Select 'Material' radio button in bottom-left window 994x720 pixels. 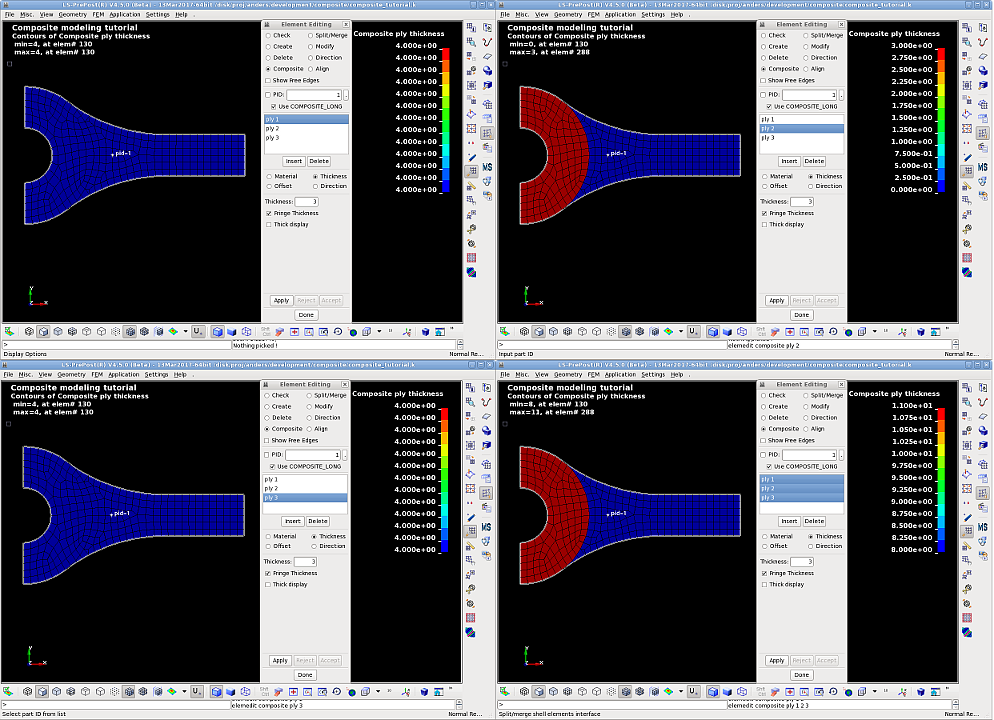point(267,536)
